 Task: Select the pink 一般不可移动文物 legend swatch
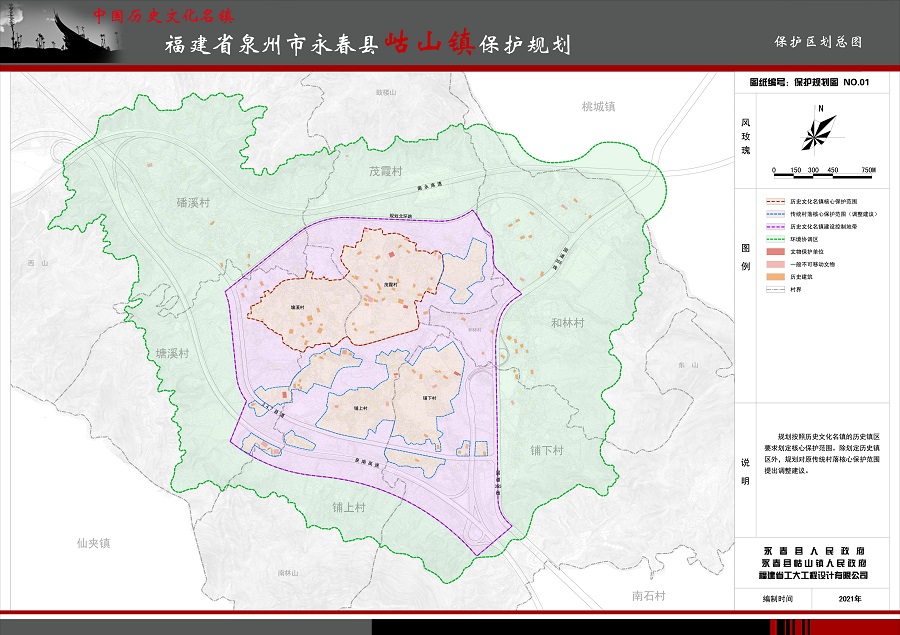[774, 265]
